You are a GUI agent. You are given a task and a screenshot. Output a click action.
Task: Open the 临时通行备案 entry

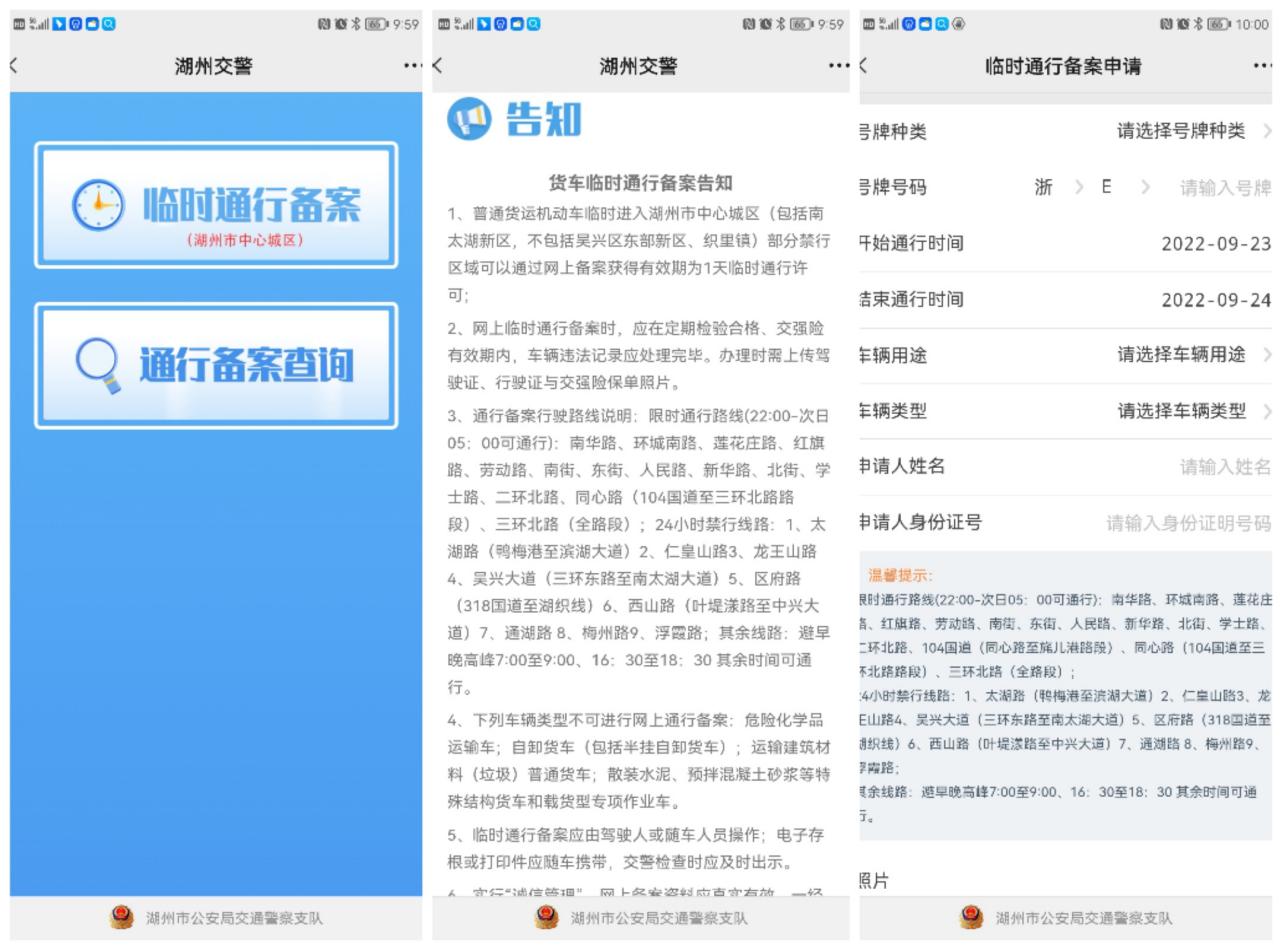tap(216, 206)
